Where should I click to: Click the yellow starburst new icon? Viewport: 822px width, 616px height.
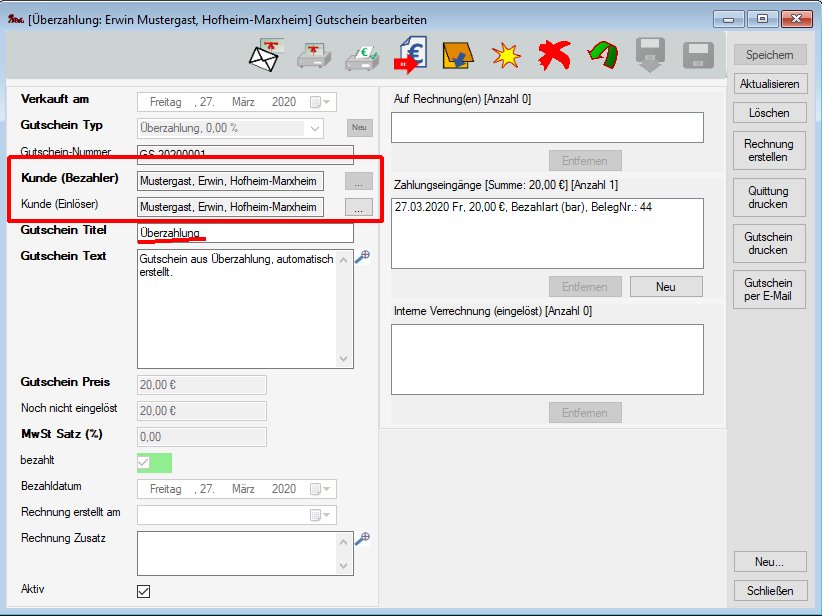click(507, 55)
